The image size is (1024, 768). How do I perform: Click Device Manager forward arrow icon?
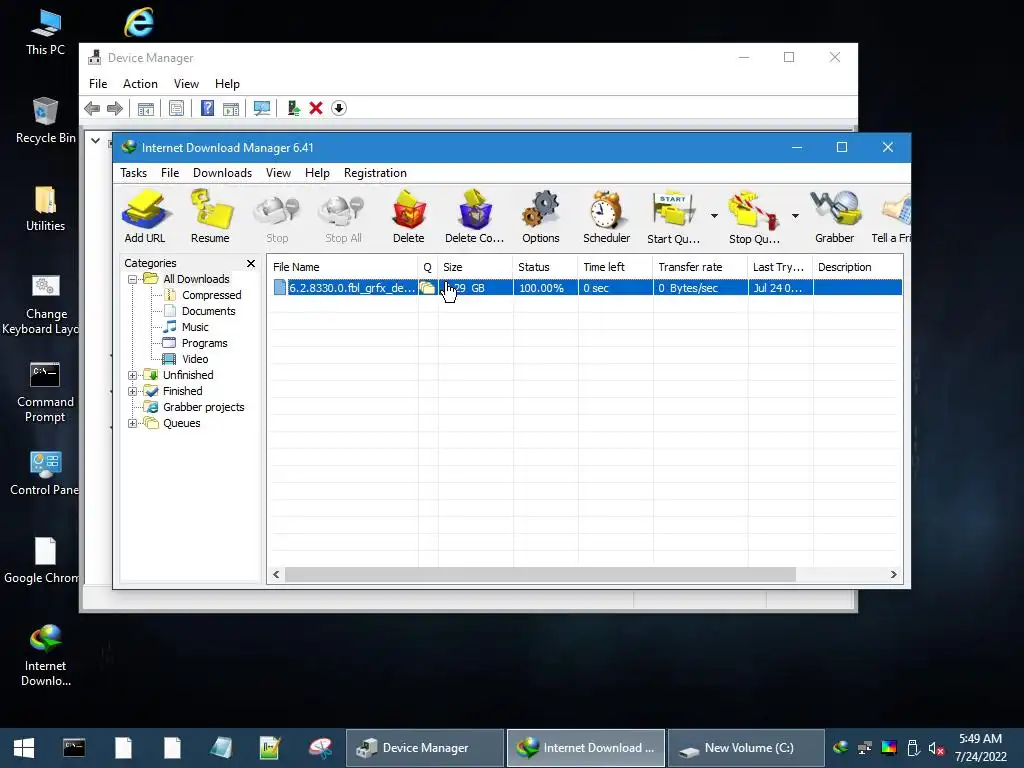coord(115,108)
